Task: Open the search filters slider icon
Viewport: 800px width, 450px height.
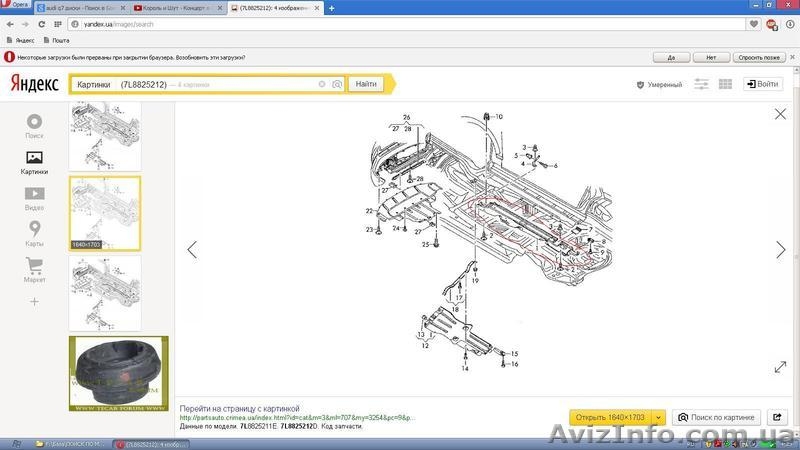Action: pos(702,85)
